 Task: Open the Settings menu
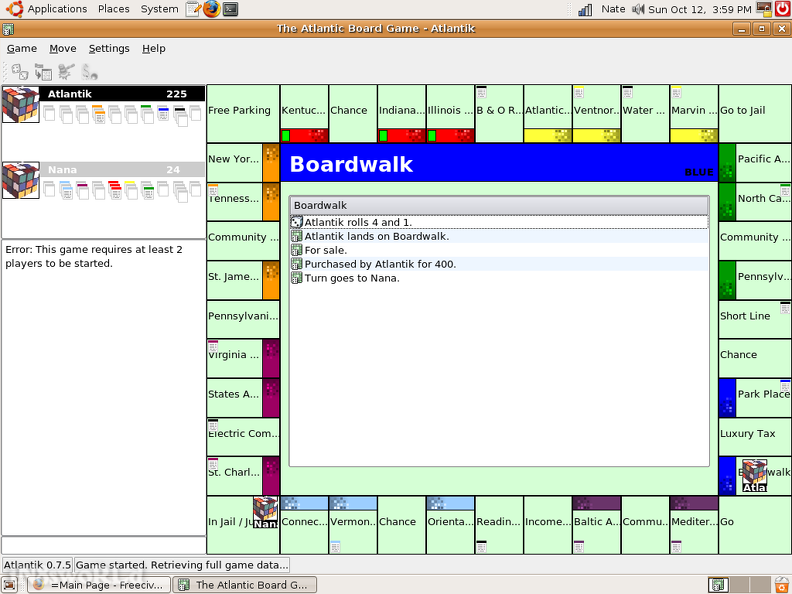[109, 48]
